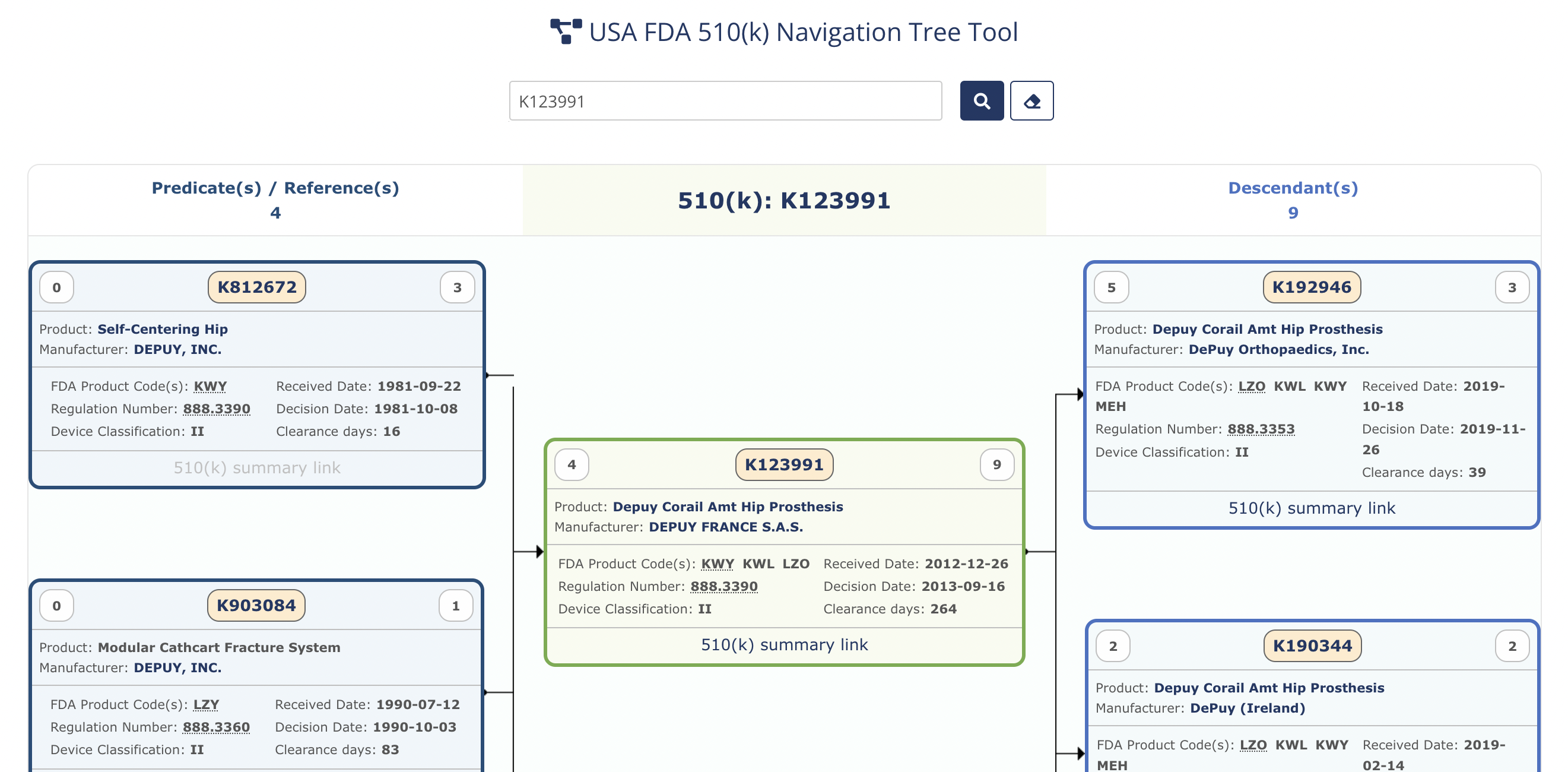This screenshot has width=1568, height=772.
Task: Select the Predicate(s) / Reference(s) header
Action: (275, 188)
